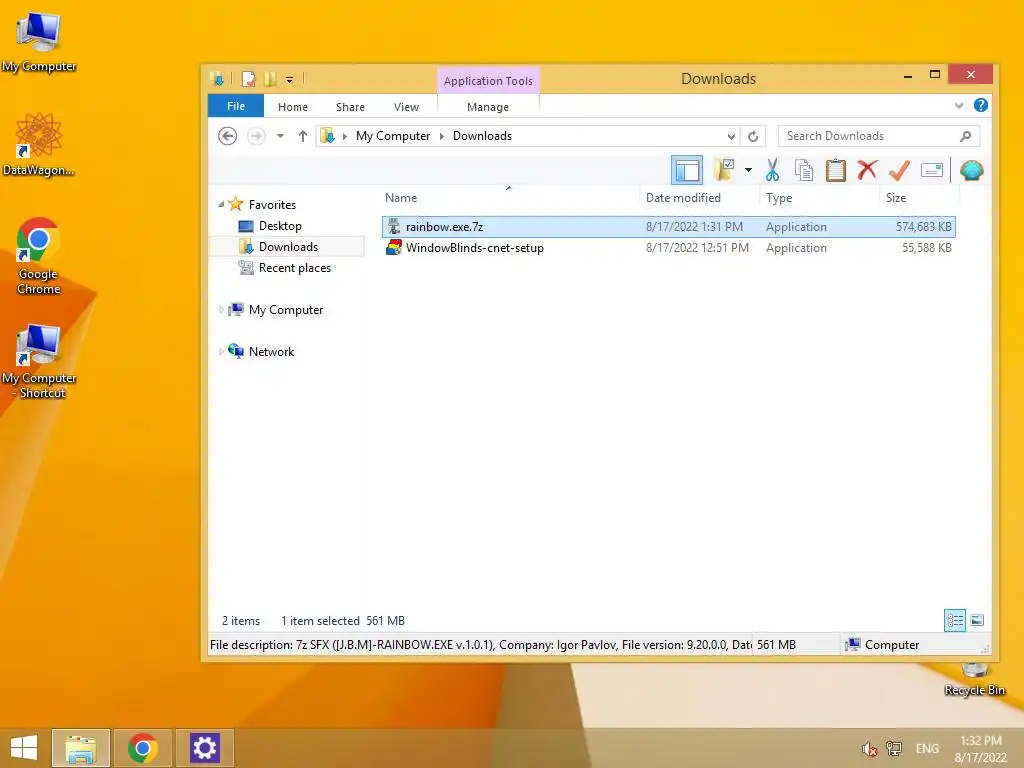The width and height of the screenshot is (1024, 768).
Task: Switch to the Home ribbon tab
Action: pyautogui.click(x=293, y=106)
